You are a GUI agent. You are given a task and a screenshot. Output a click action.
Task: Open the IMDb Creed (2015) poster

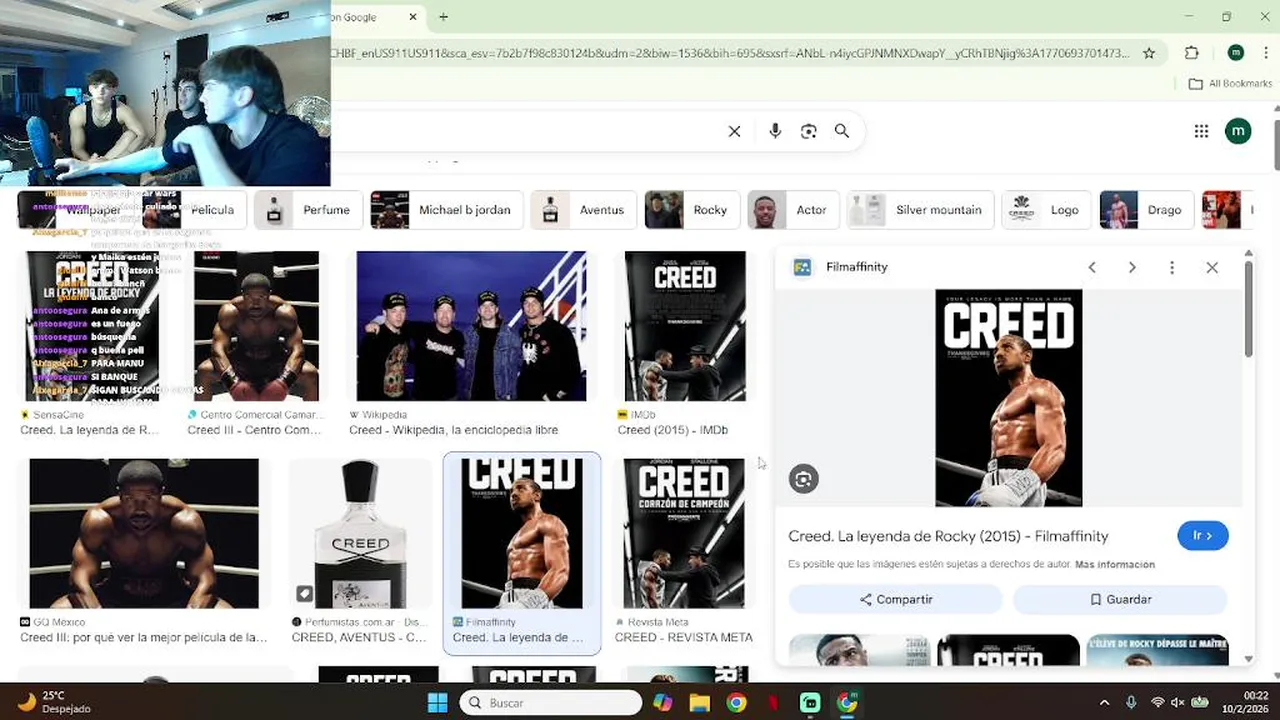[x=685, y=326]
